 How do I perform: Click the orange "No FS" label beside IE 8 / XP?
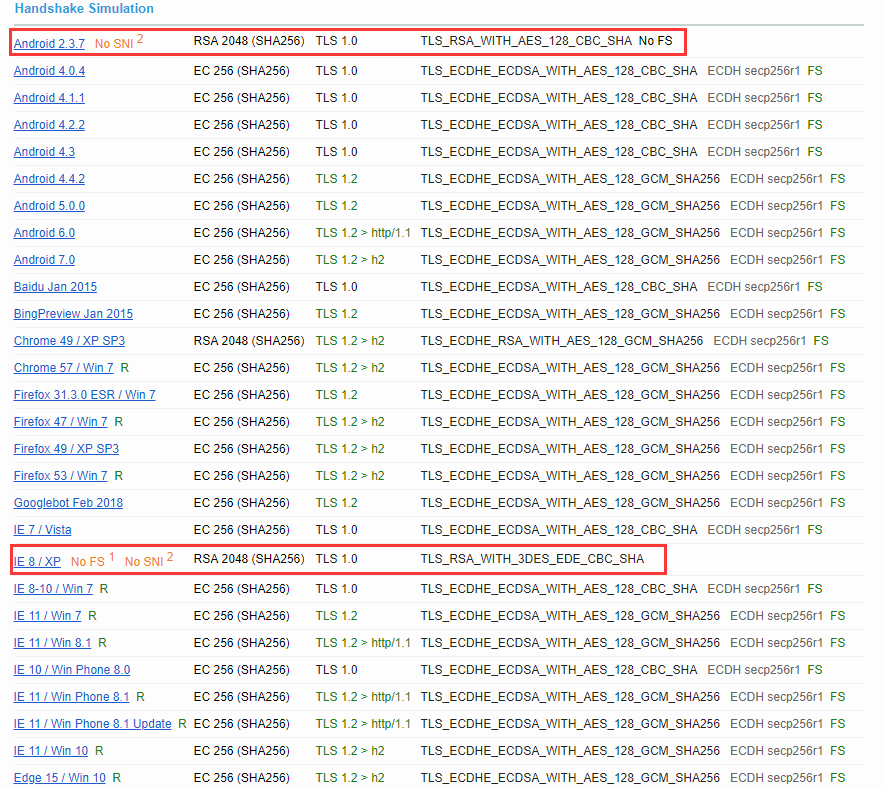tap(88, 562)
